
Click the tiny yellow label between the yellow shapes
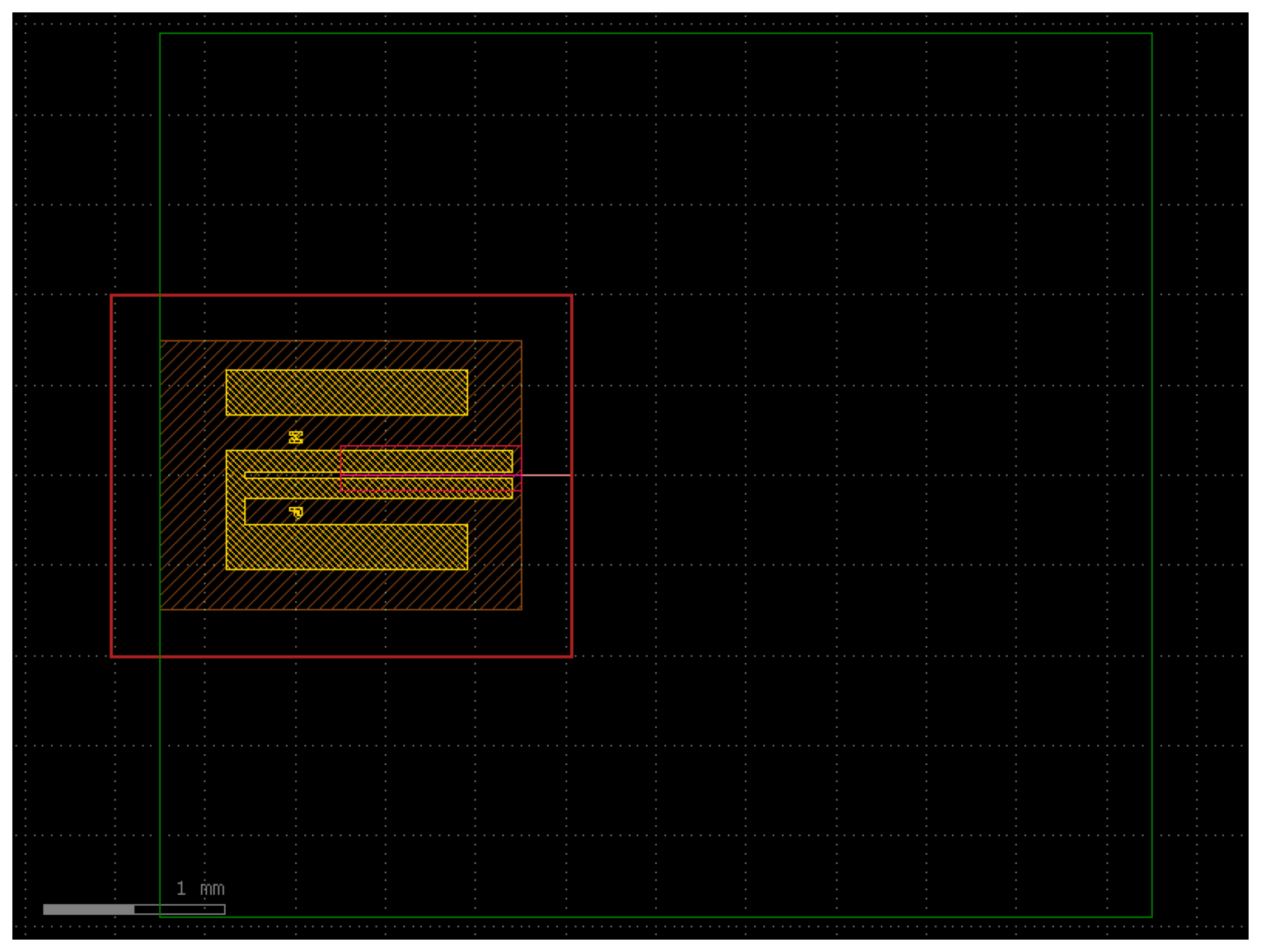(296, 437)
